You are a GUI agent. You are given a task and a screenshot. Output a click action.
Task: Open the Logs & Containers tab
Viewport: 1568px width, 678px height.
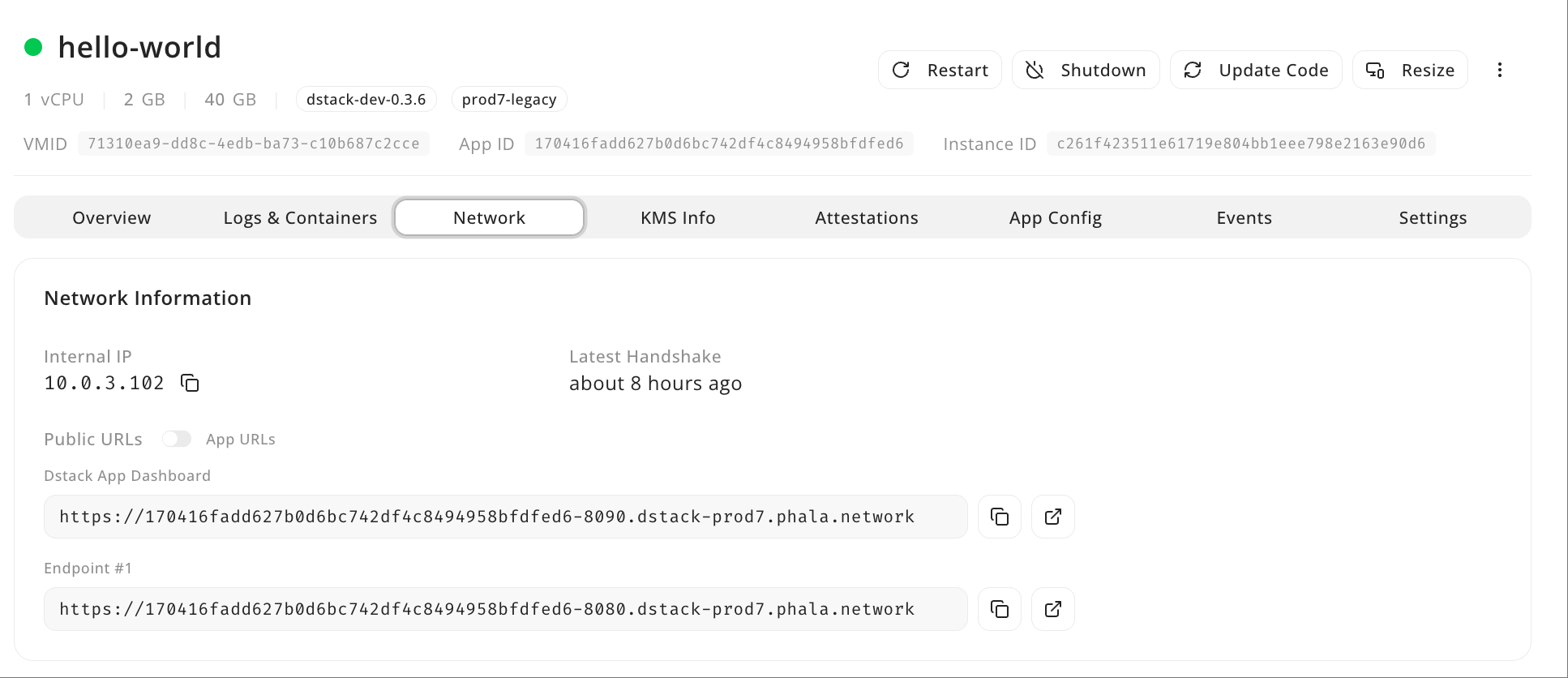(300, 217)
